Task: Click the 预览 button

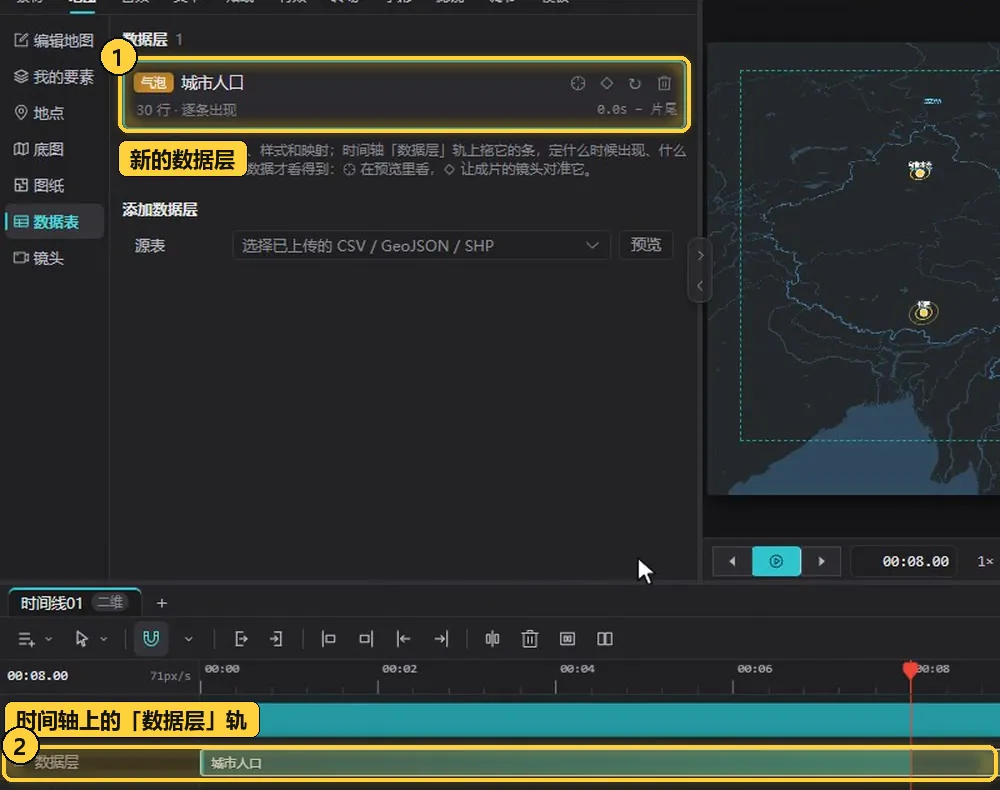Action: (x=646, y=245)
